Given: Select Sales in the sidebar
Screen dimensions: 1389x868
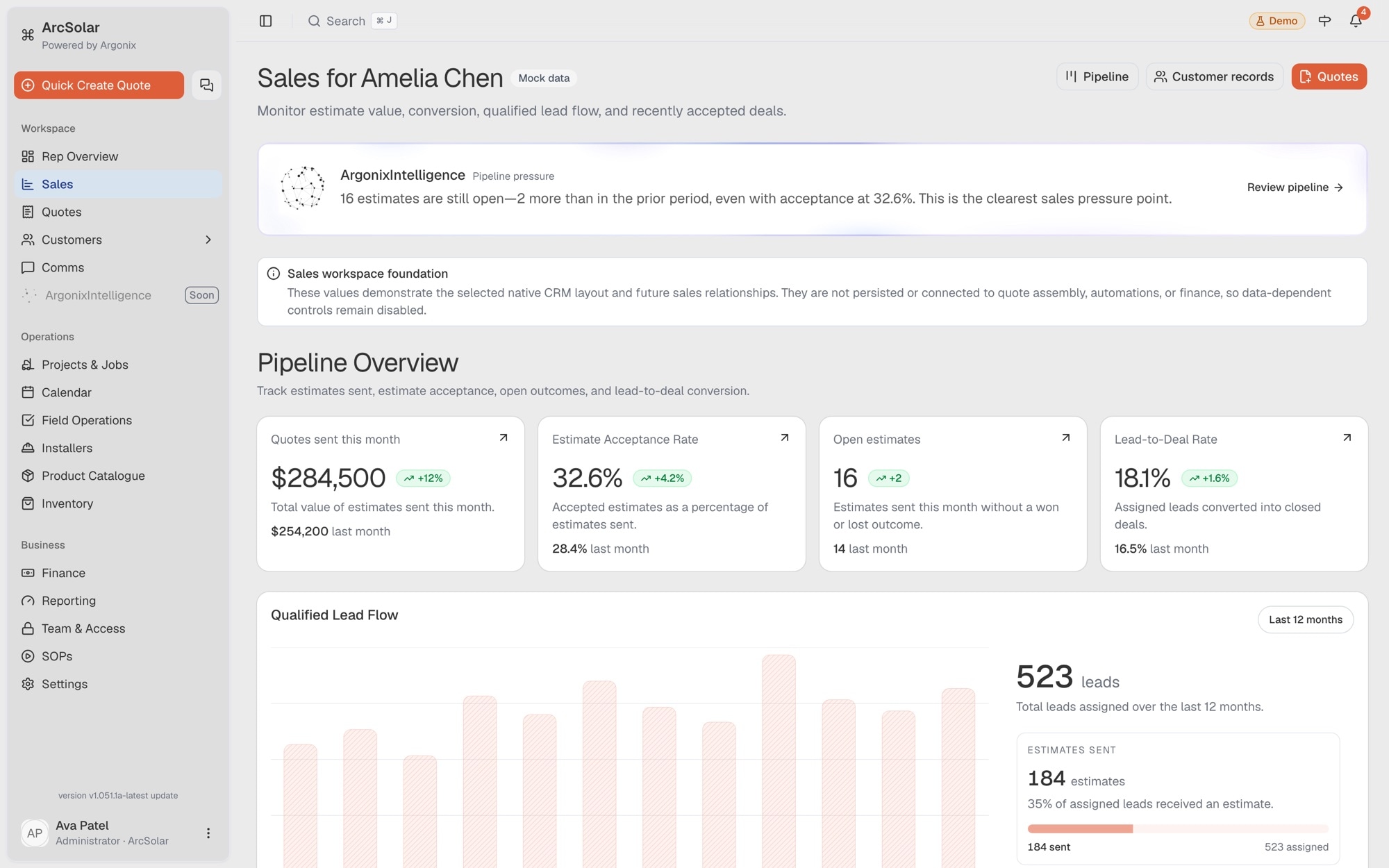Looking at the screenshot, I should click(x=118, y=184).
